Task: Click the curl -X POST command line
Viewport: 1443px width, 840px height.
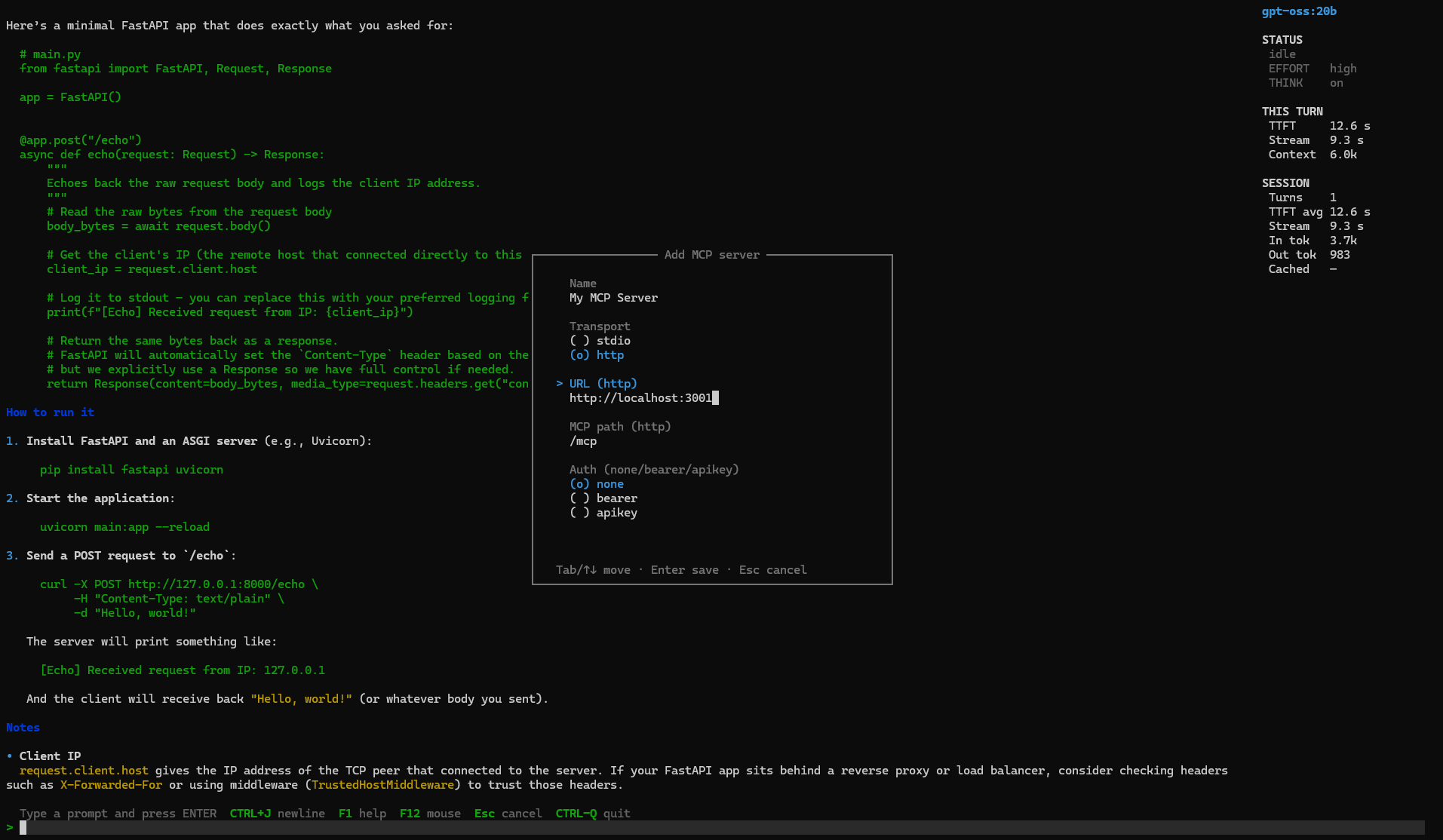Action: coord(179,584)
